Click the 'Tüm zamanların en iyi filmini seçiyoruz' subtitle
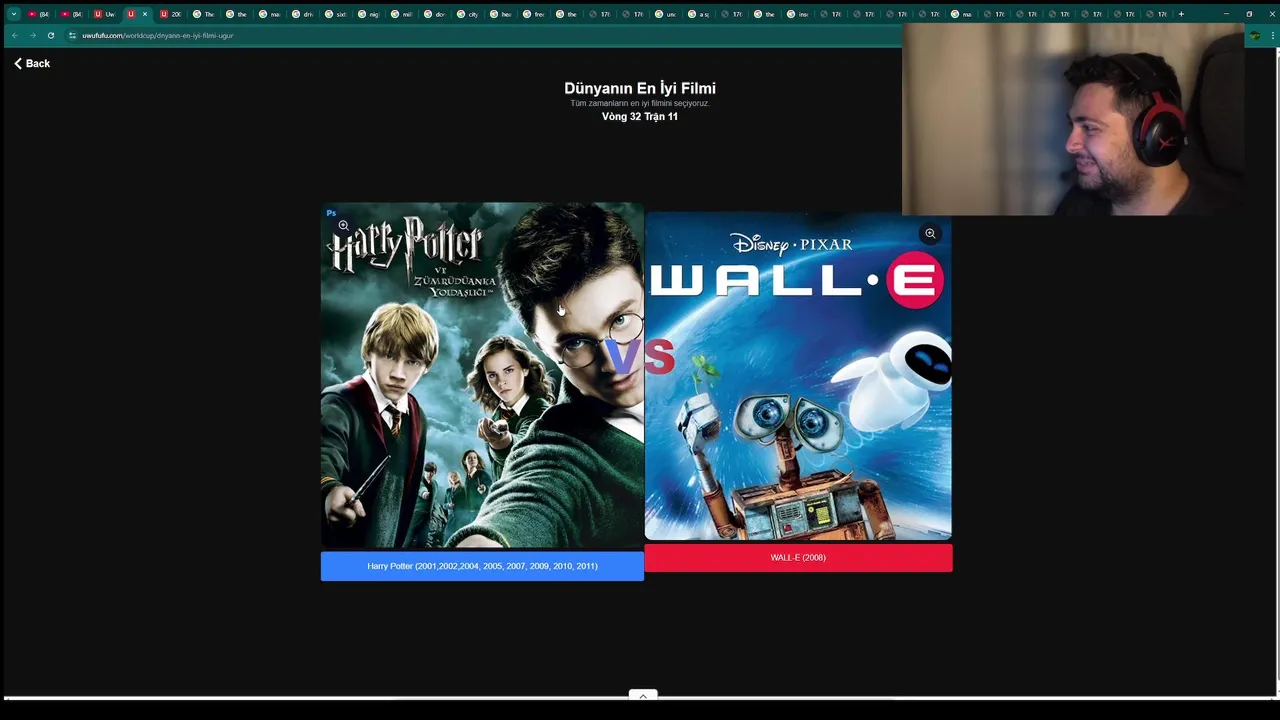 pos(640,103)
